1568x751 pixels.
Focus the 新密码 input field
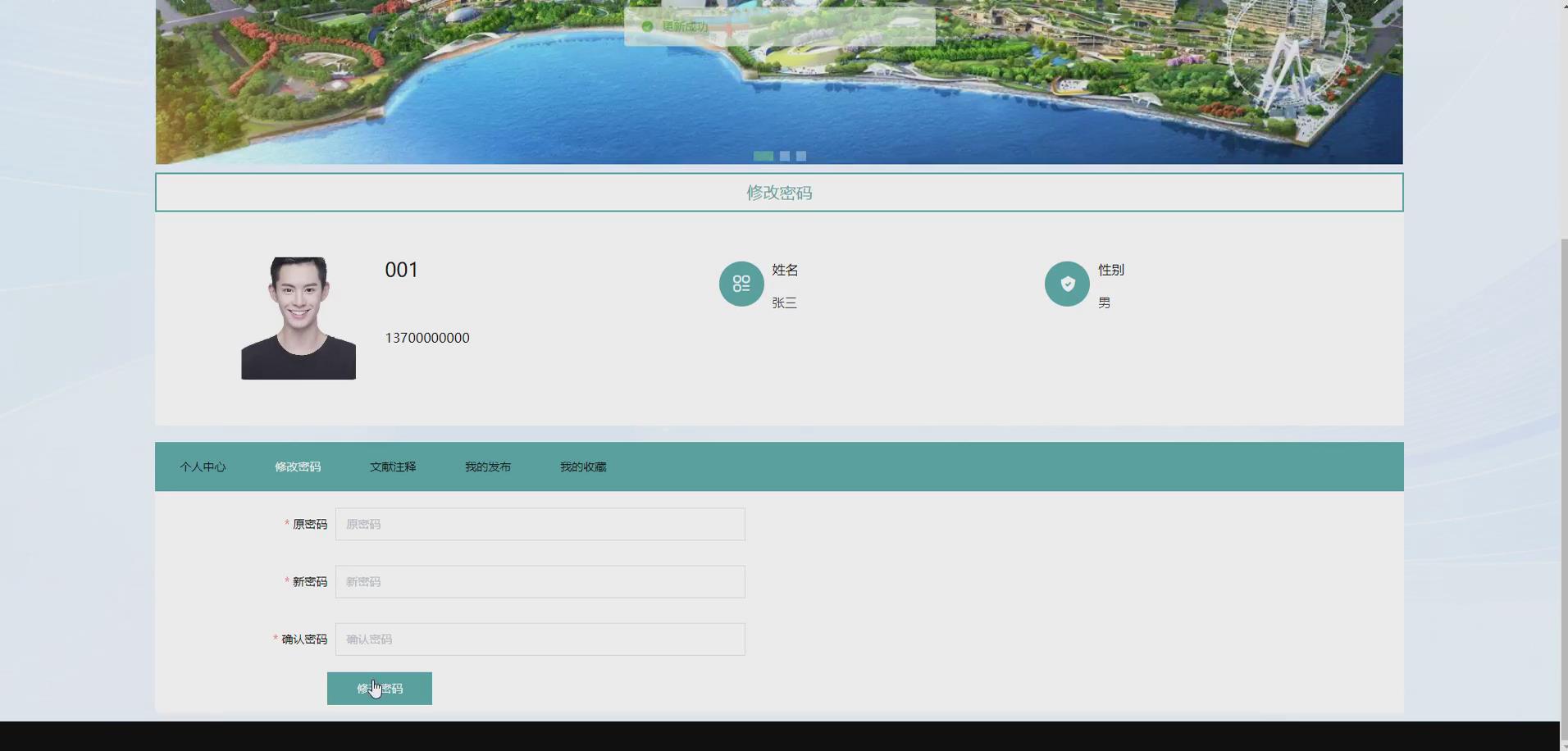pyautogui.click(x=540, y=581)
